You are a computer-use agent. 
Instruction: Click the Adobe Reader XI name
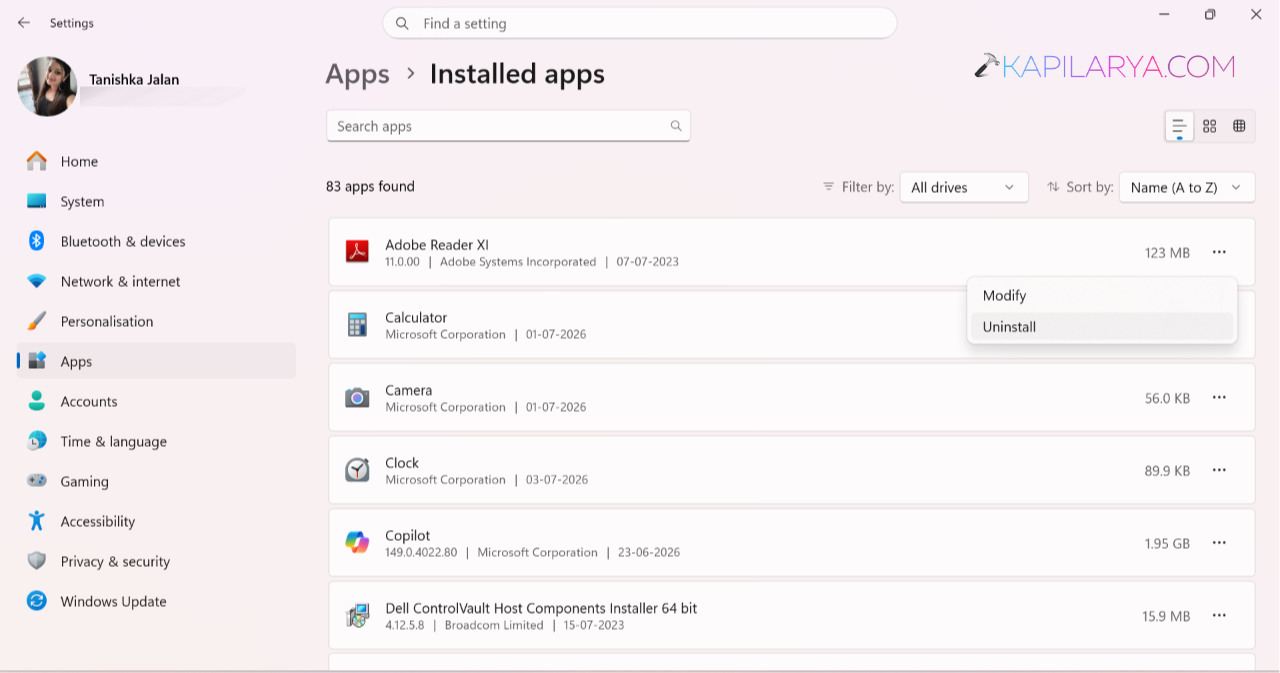(437, 245)
